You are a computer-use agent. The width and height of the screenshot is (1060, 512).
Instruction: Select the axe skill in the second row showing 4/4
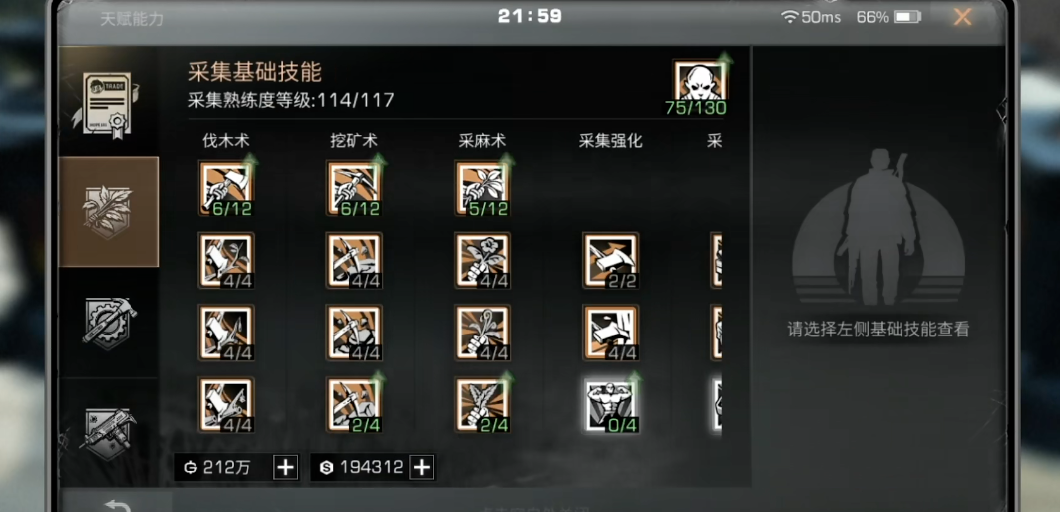[226, 260]
